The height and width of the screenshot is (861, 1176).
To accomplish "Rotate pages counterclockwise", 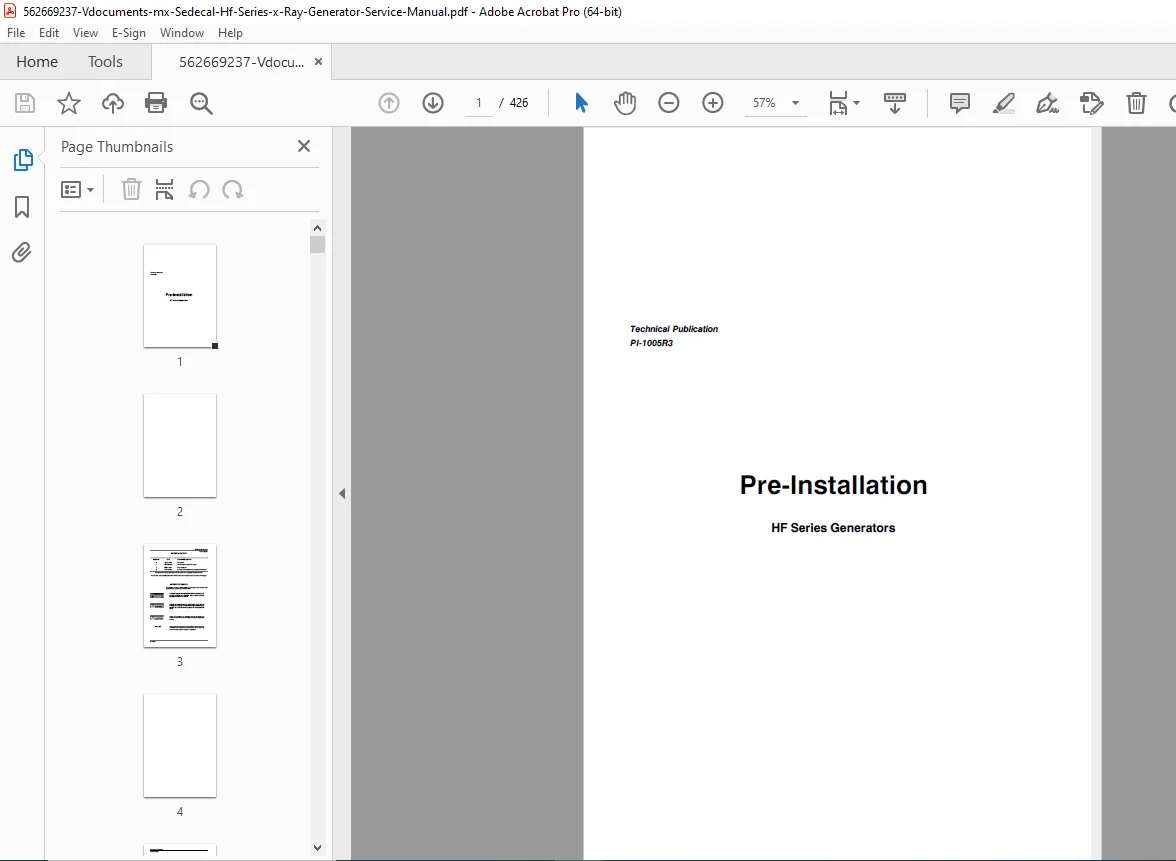I will click(x=199, y=189).
